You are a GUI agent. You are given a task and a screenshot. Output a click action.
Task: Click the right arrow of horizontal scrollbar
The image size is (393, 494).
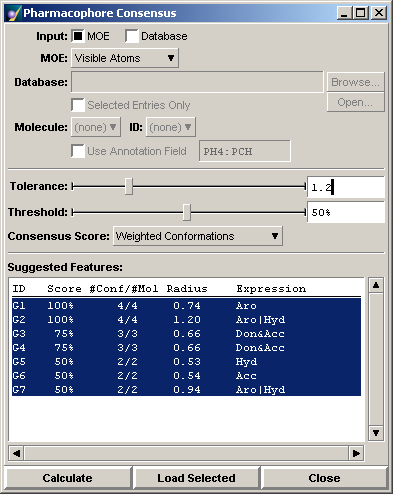pos(356,453)
